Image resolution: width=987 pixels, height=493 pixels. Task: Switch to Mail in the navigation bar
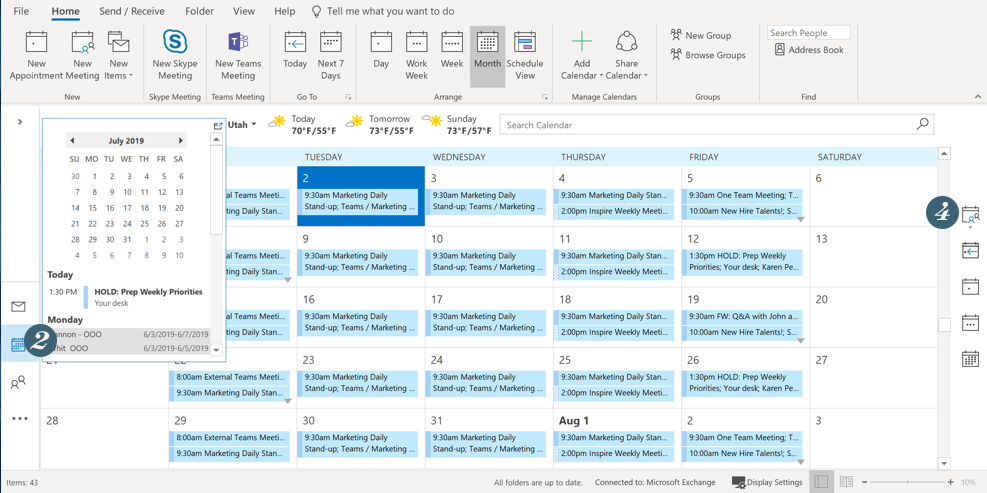19,307
